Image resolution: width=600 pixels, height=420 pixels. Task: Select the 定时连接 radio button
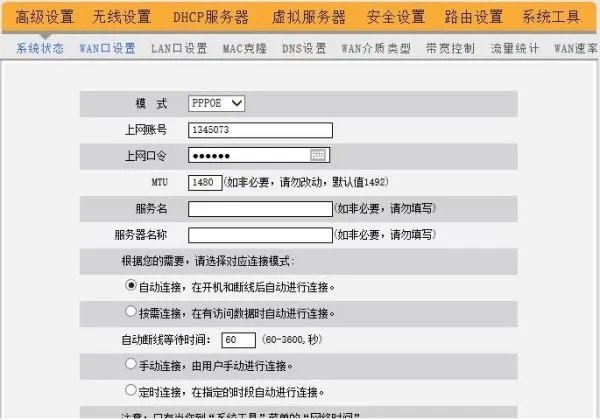click(130, 390)
